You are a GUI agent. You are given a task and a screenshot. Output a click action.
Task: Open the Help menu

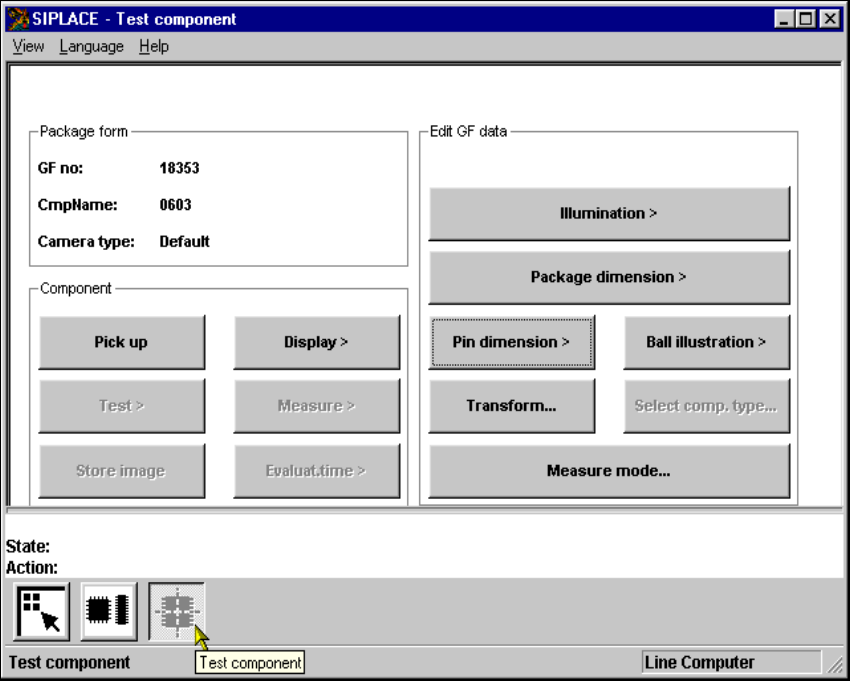(154, 47)
